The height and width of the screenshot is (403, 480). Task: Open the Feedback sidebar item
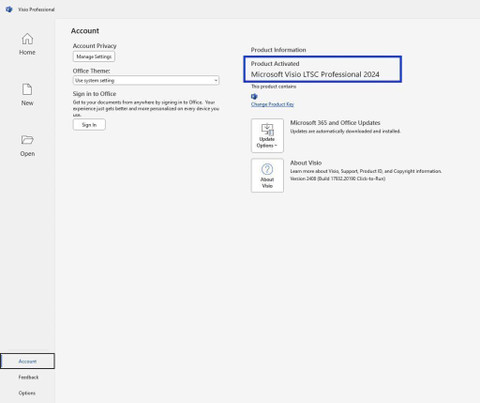click(28, 377)
